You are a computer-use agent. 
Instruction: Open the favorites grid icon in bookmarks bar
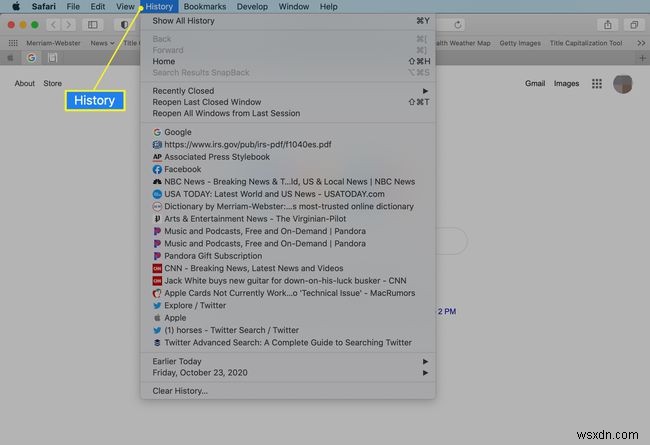coord(13,43)
